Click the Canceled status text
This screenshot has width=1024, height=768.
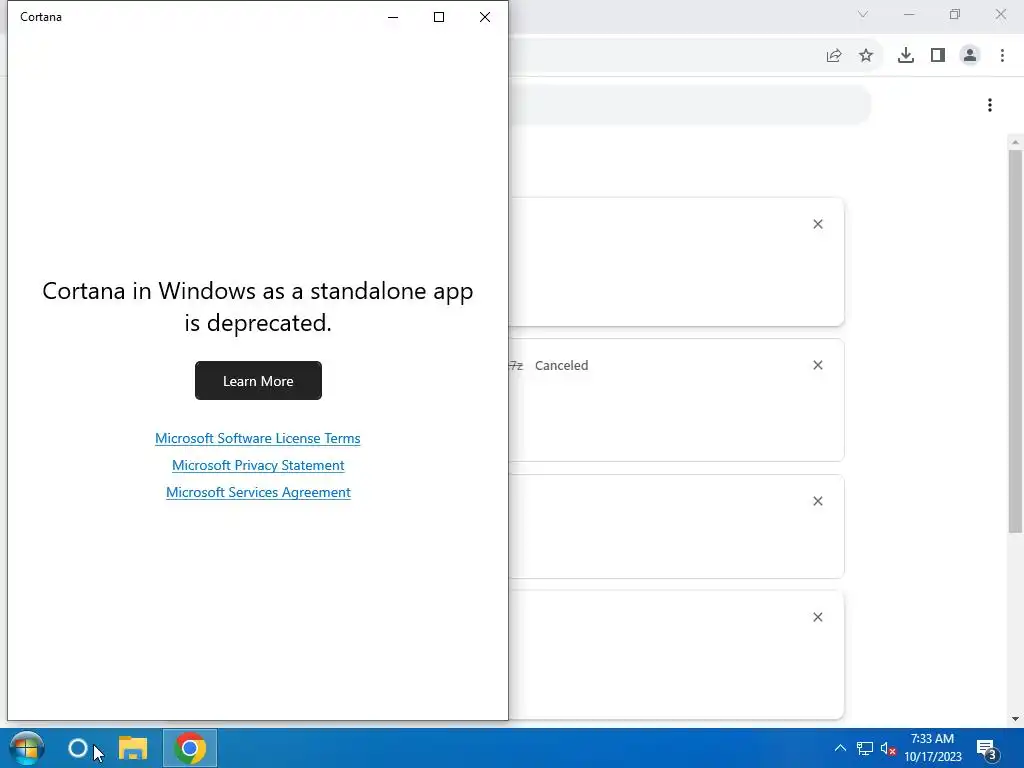tap(562, 365)
